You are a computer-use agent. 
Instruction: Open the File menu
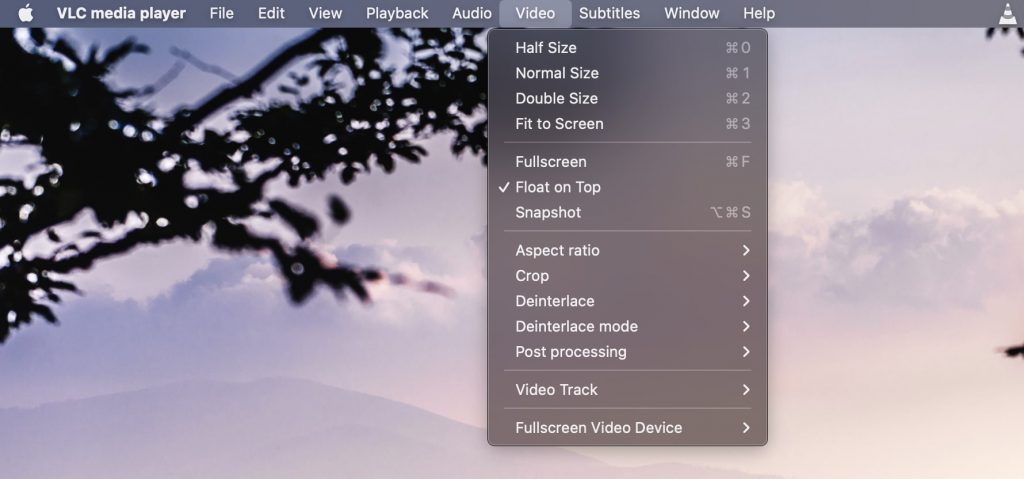pyautogui.click(x=221, y=13)
